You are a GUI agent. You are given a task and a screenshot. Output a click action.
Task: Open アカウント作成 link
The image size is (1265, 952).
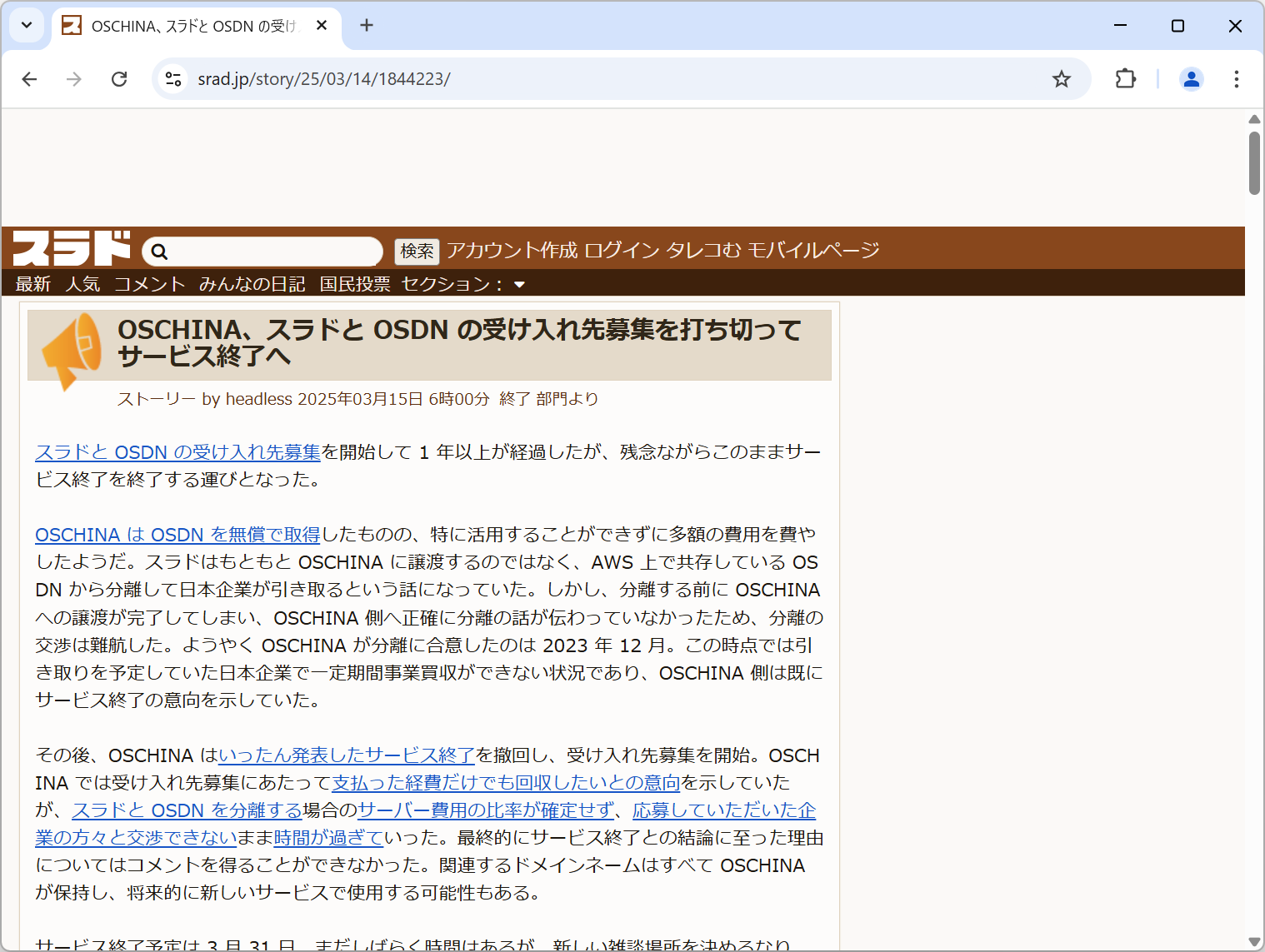[512, 251]
